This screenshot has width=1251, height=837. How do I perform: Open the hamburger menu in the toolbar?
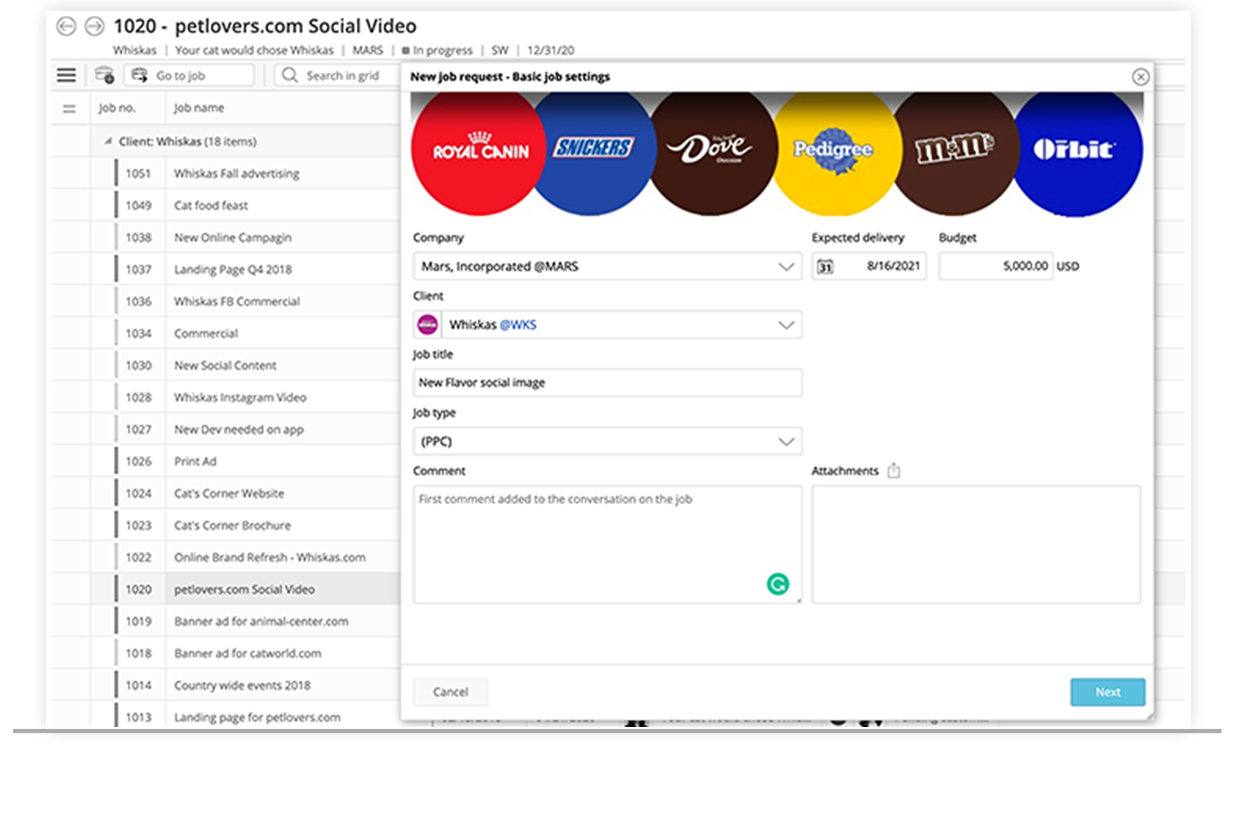(66, 74)
